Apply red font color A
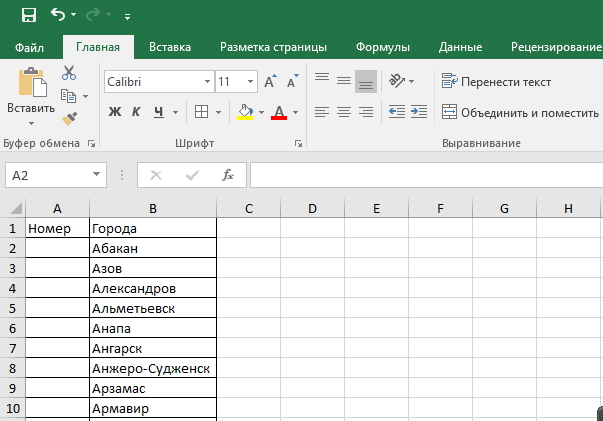The height and width of the screenshot is (421, 603). 279,112
